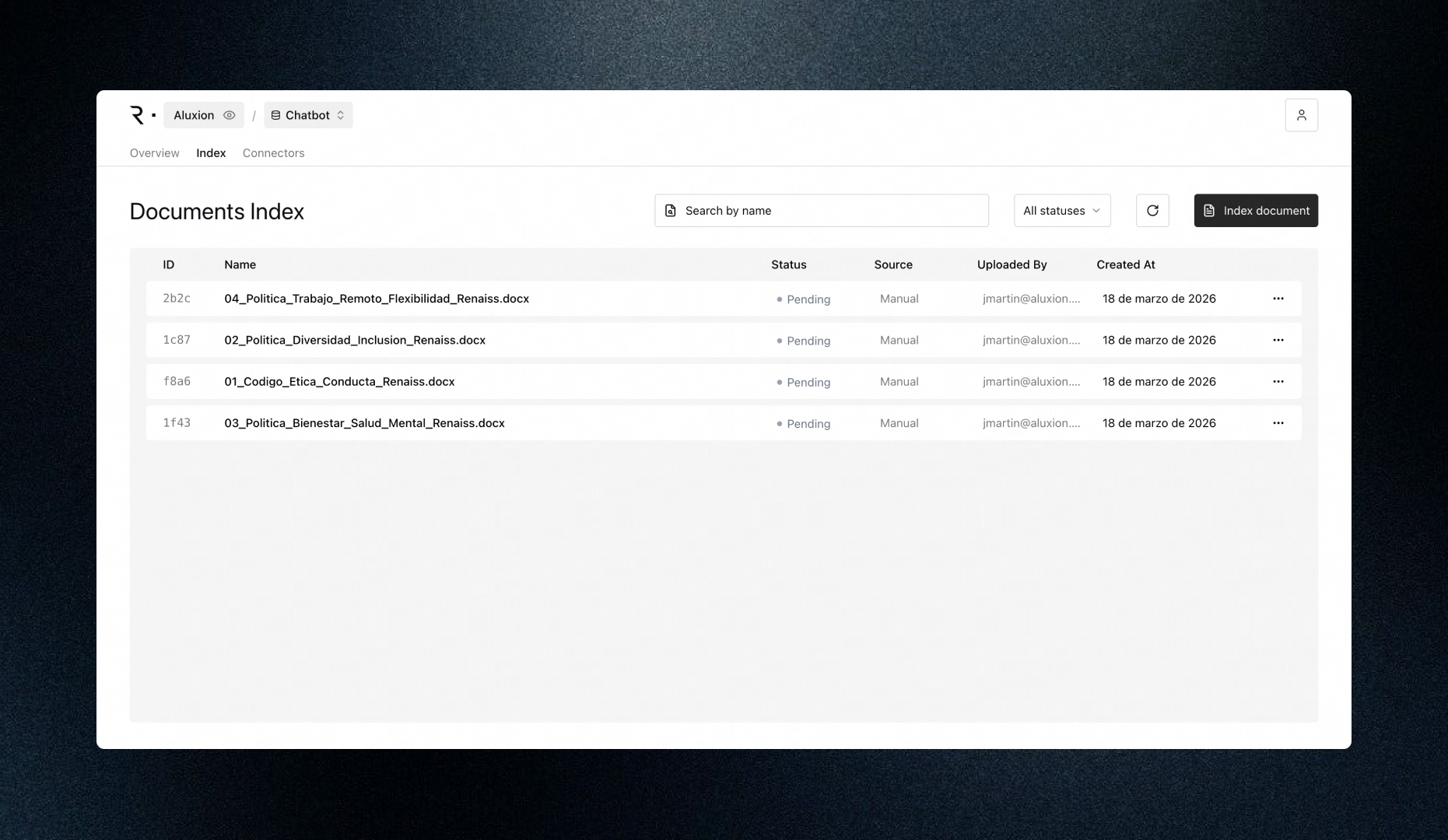Open the Chatbot project switcher chevrons
This screenshot has height=840, width=1448.
coord(340,114)
